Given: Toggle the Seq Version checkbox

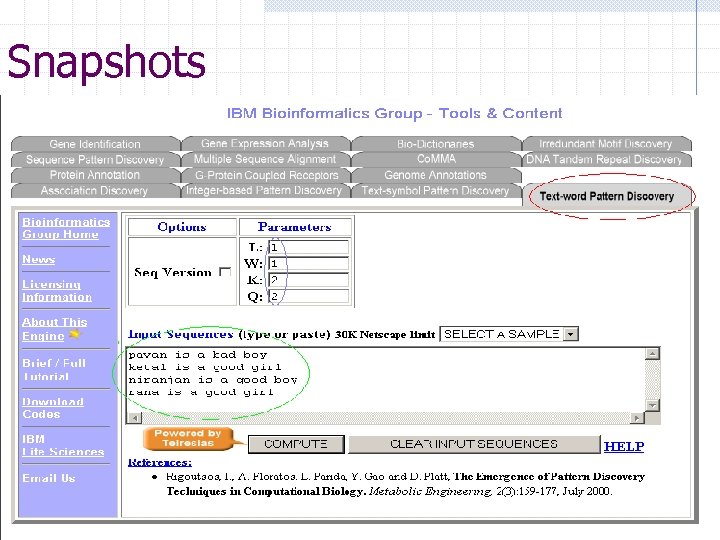Looking at the screenshot, I should pyautogui.click(x=225, y=272).
